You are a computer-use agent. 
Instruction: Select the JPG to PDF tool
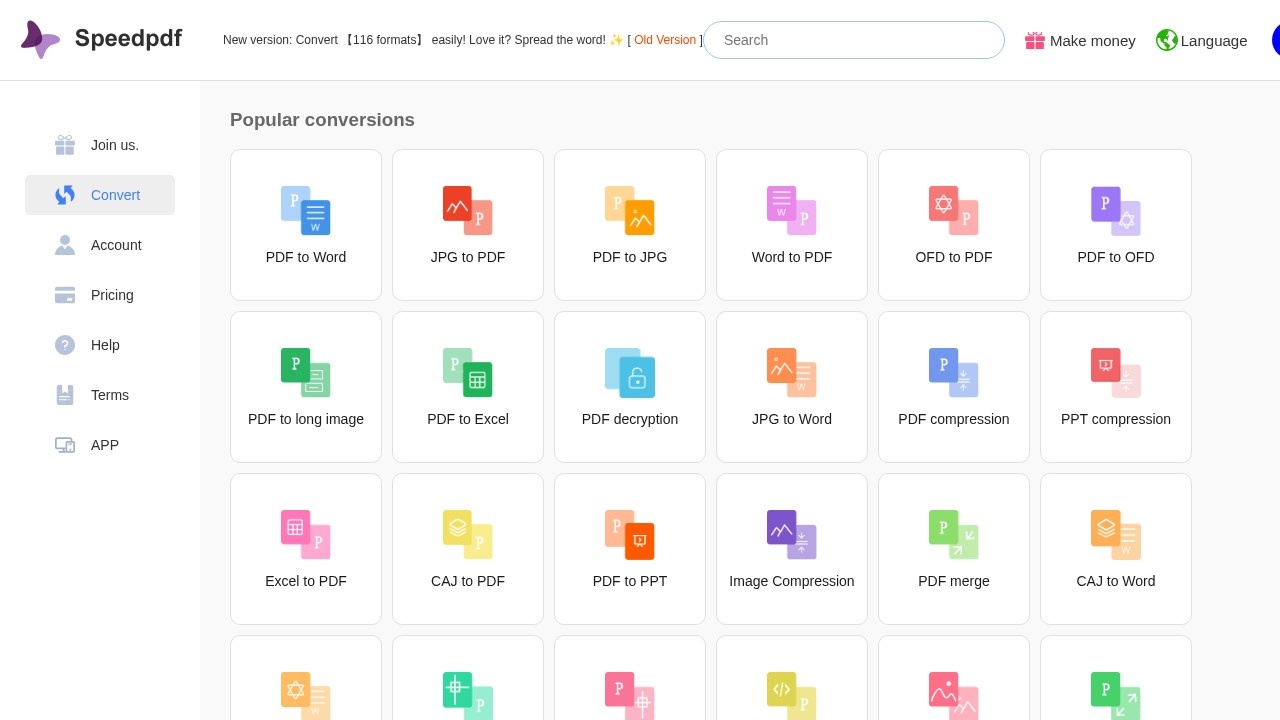(x=468, y=225)
